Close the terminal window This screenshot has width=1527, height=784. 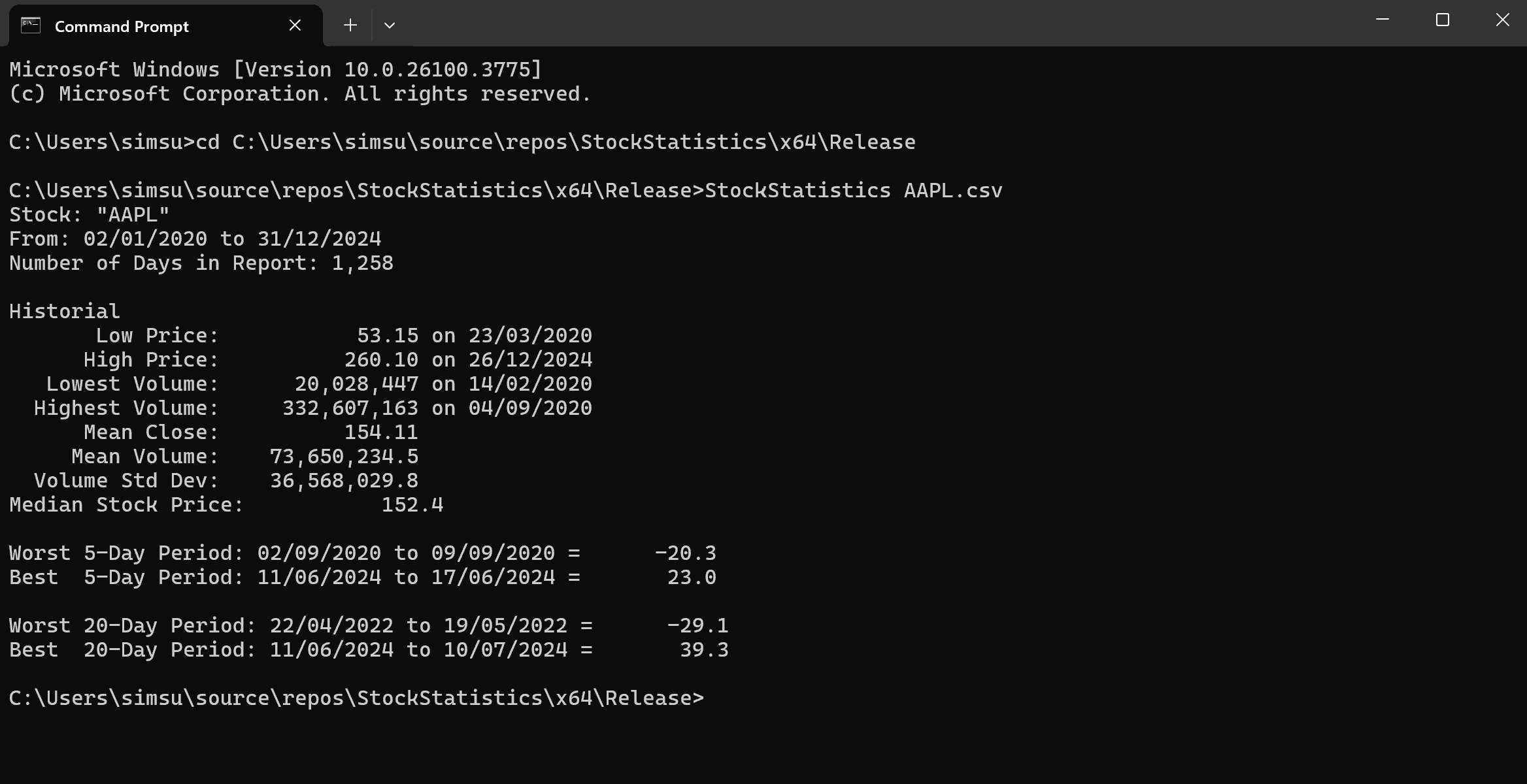(x=1502, y=20)
